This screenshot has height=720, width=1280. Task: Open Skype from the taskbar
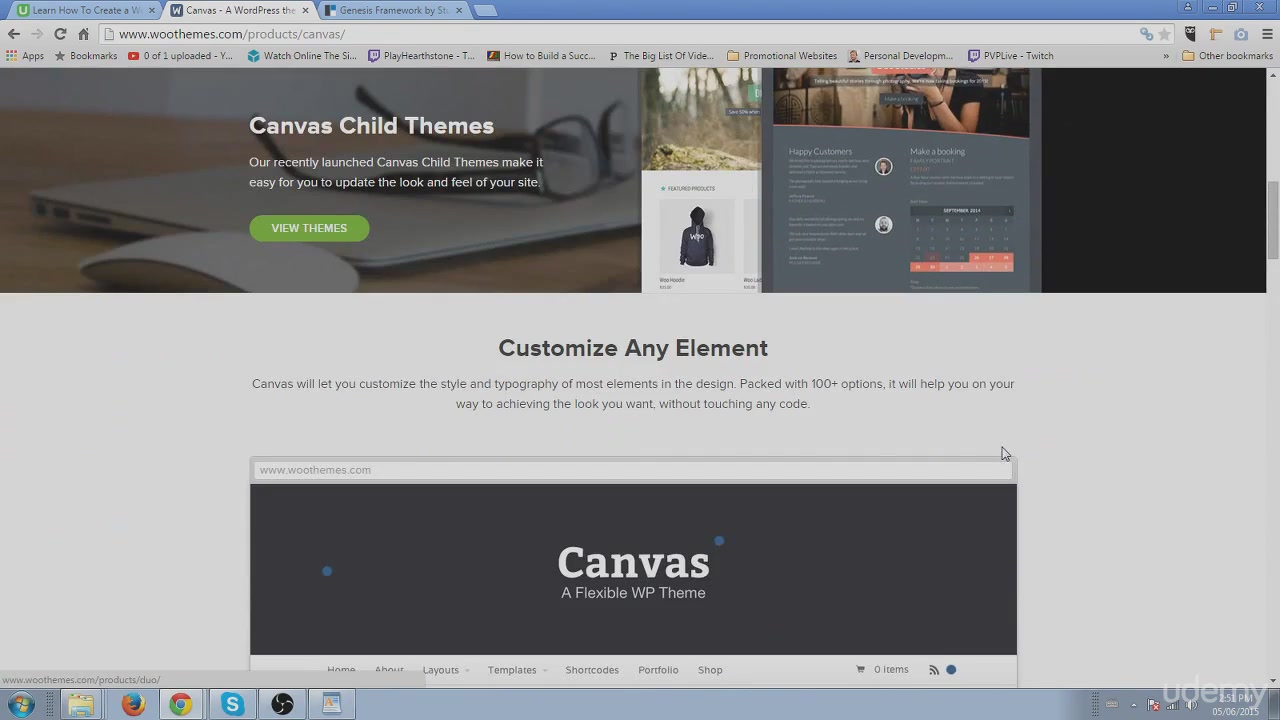(232, 704)
